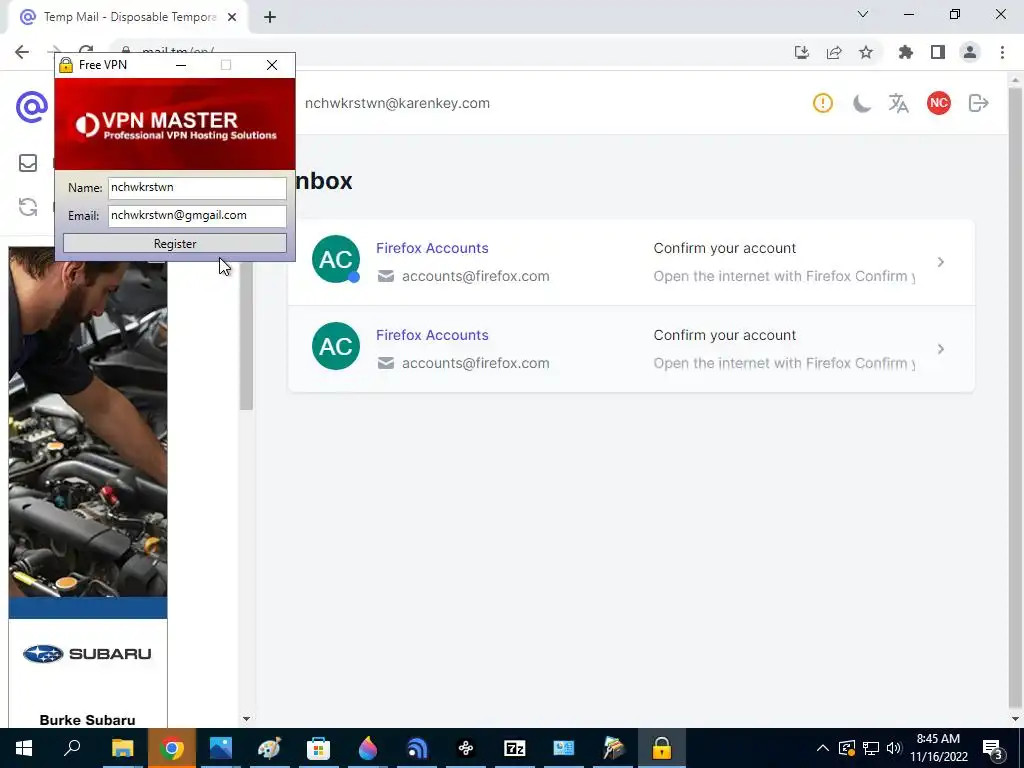Close the Free VPN window
Screen dimensions: 1024x768
tap(272, 65)
